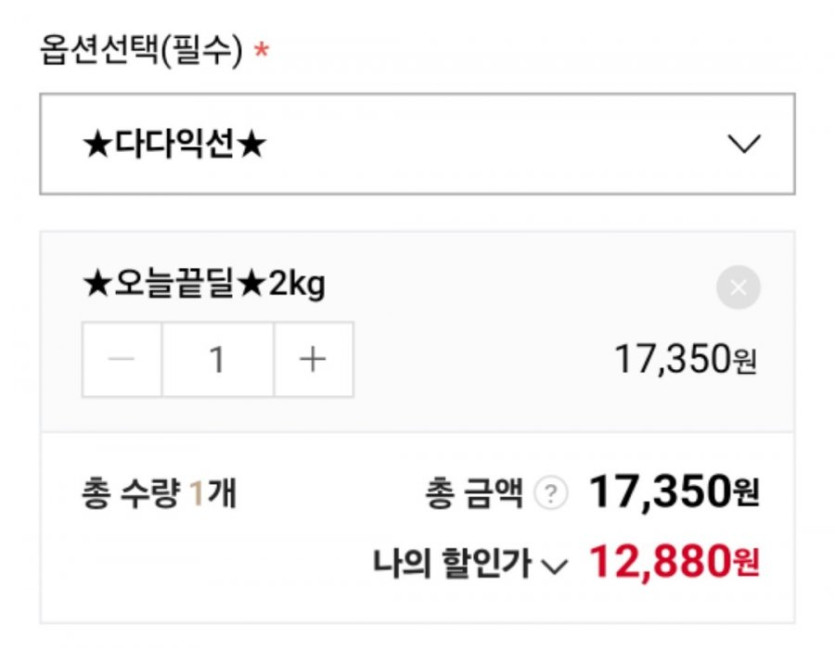Open the ★다다익선★ option dropdown
The width and height of the screenshot is (835, 650).
click(417, 144)
